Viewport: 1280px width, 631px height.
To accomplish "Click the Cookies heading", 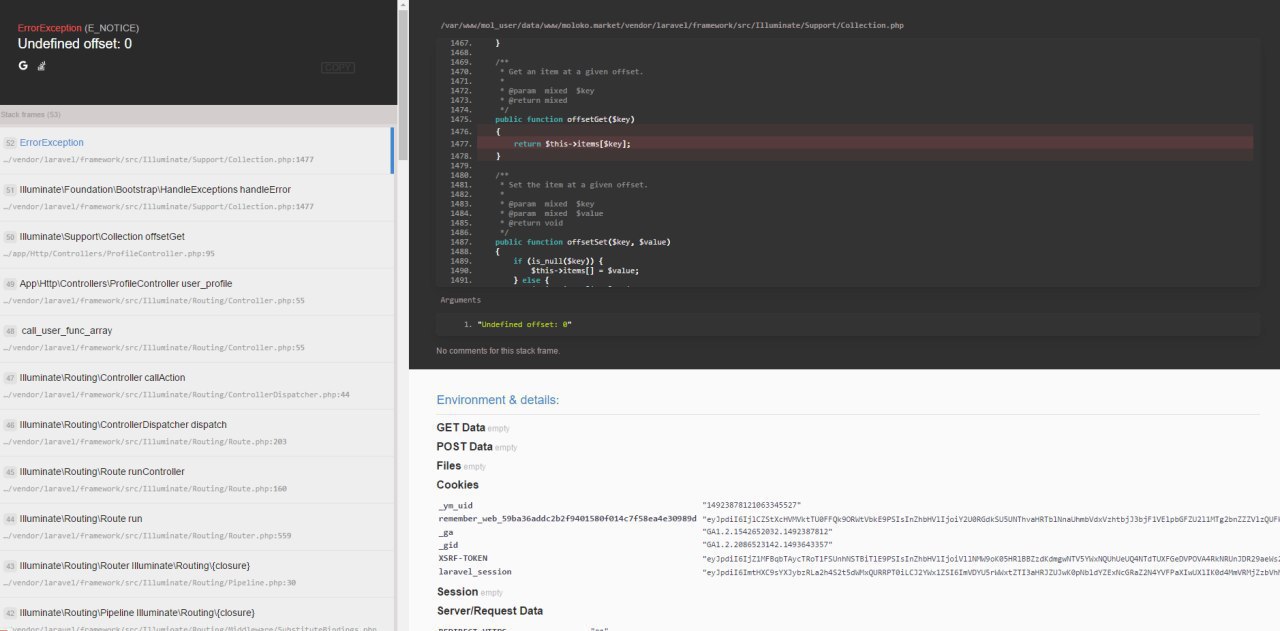I will click(457, 485).
